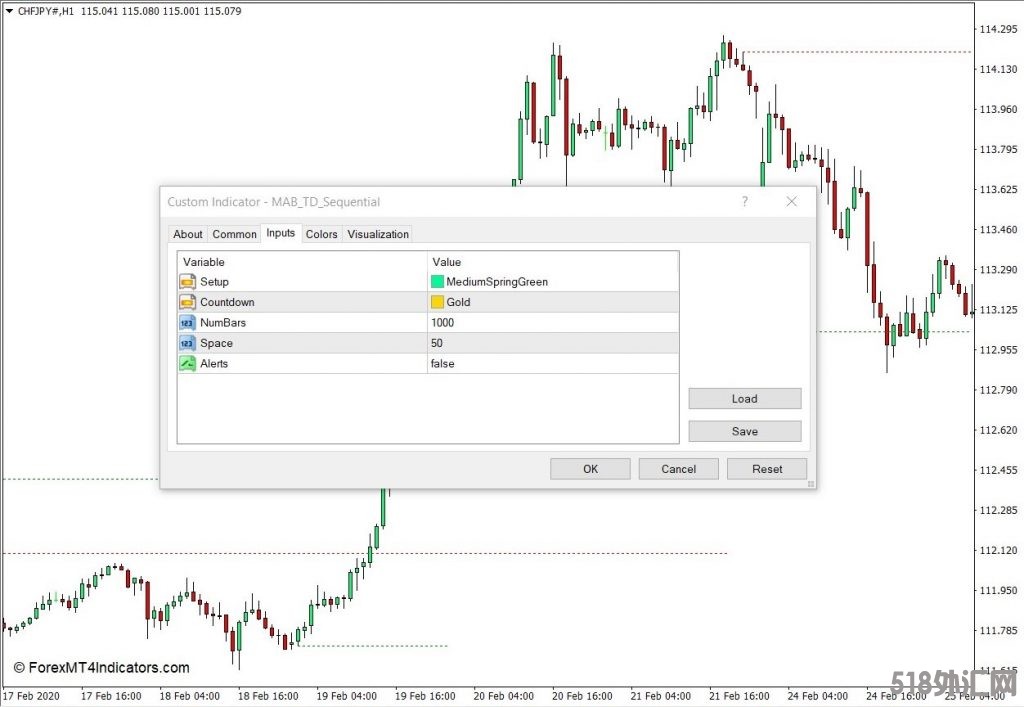
Task: Select the NumBars value 1000 field
Action: 552,323
